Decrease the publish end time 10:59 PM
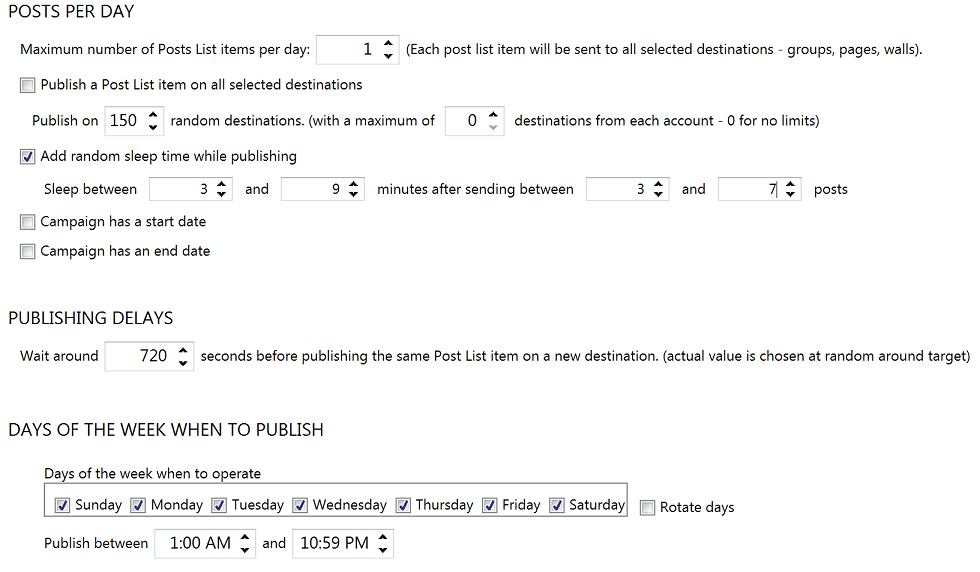Image resolution: width=980 pixels, height=572 pixels. [383, 550]
